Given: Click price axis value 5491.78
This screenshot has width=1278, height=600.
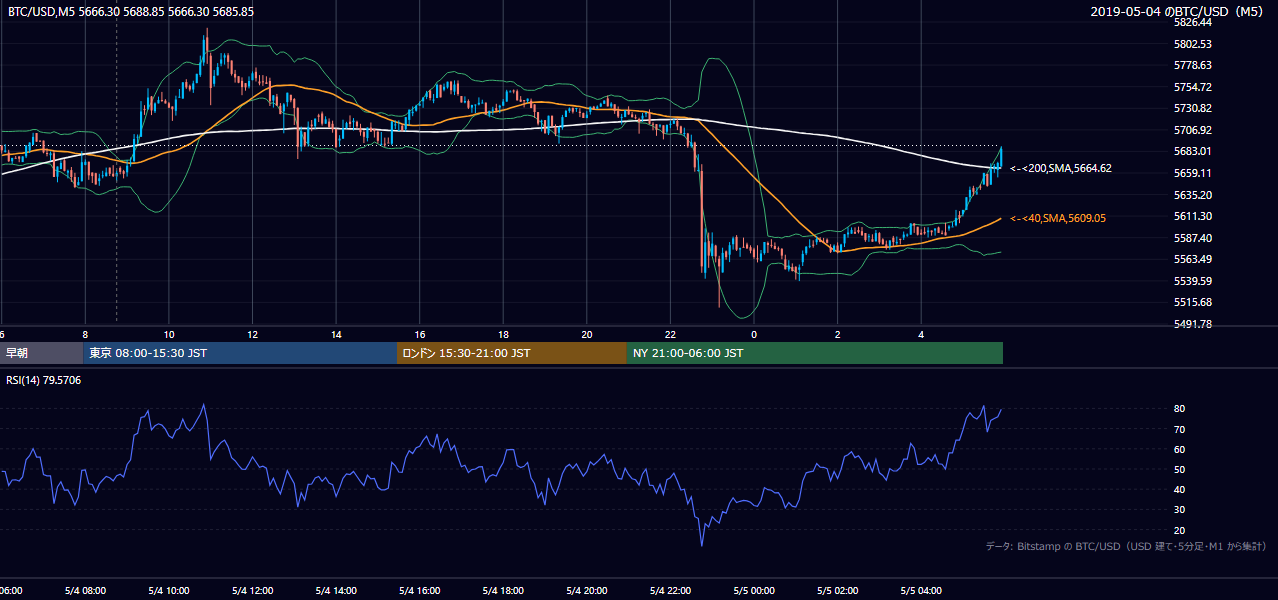Looking at the screenshot, I should pyautogui.click(x=1193, y=324).
